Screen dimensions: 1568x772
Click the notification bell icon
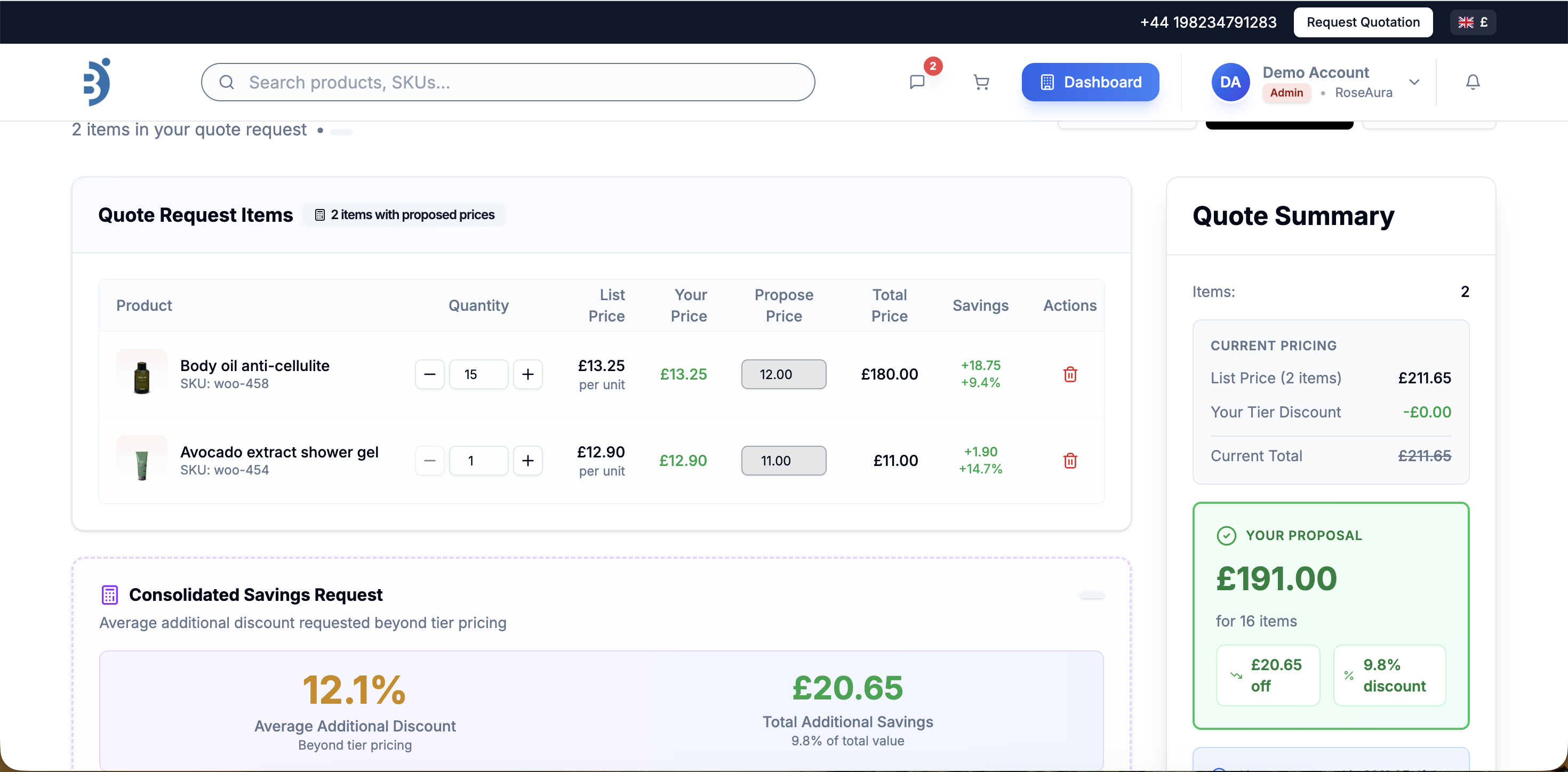tap(1473, 82)
